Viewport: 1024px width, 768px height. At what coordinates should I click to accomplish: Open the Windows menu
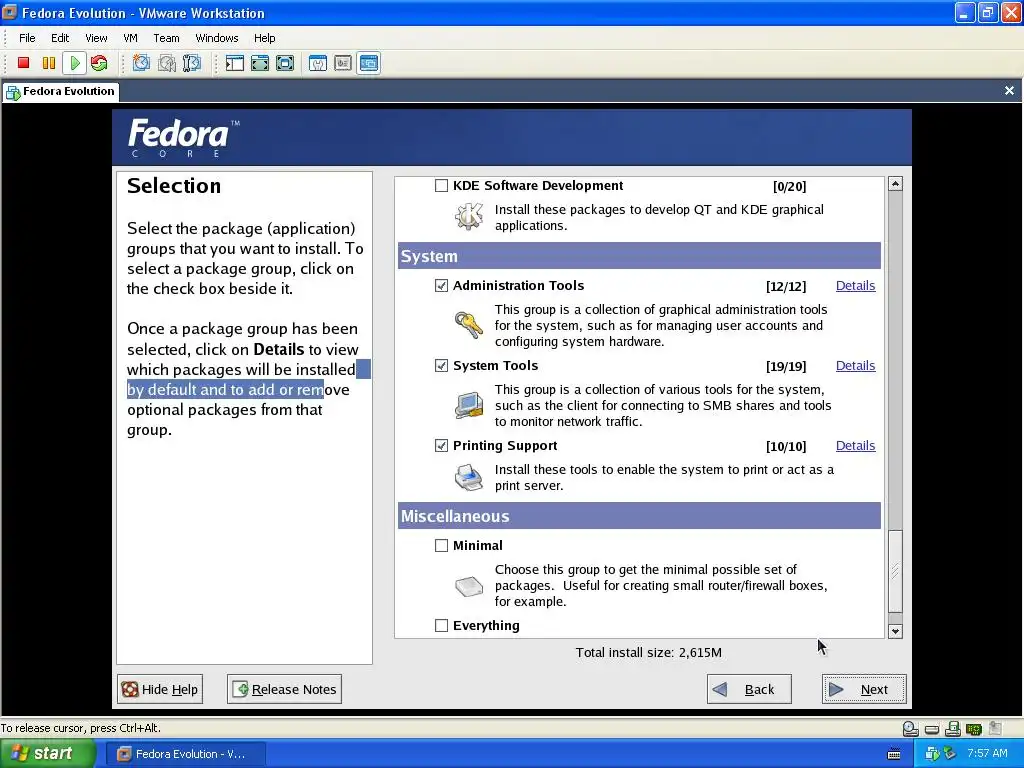[217, 38]
